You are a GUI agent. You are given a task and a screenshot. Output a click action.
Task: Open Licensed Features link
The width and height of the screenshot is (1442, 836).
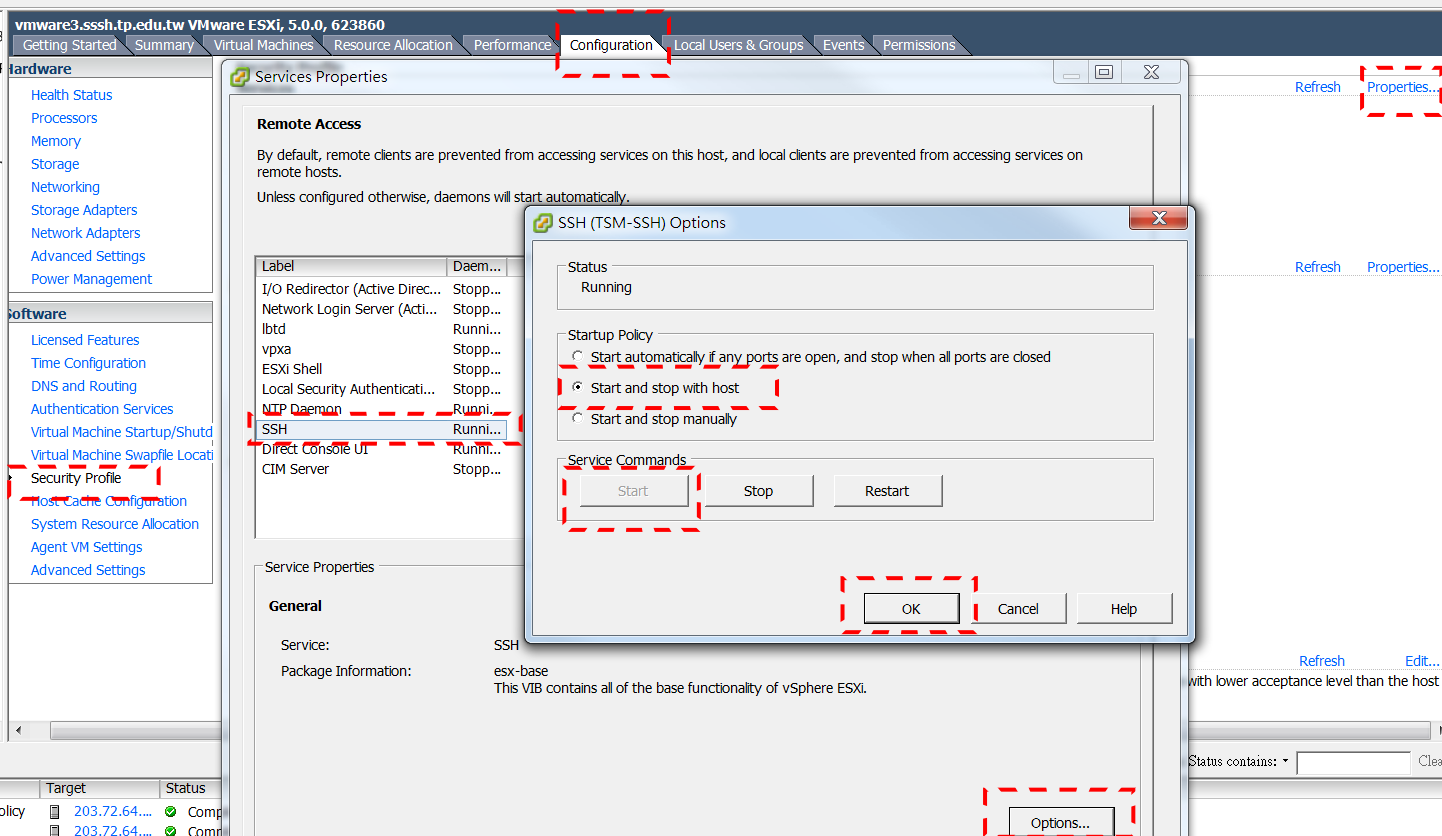coord(85,340)
